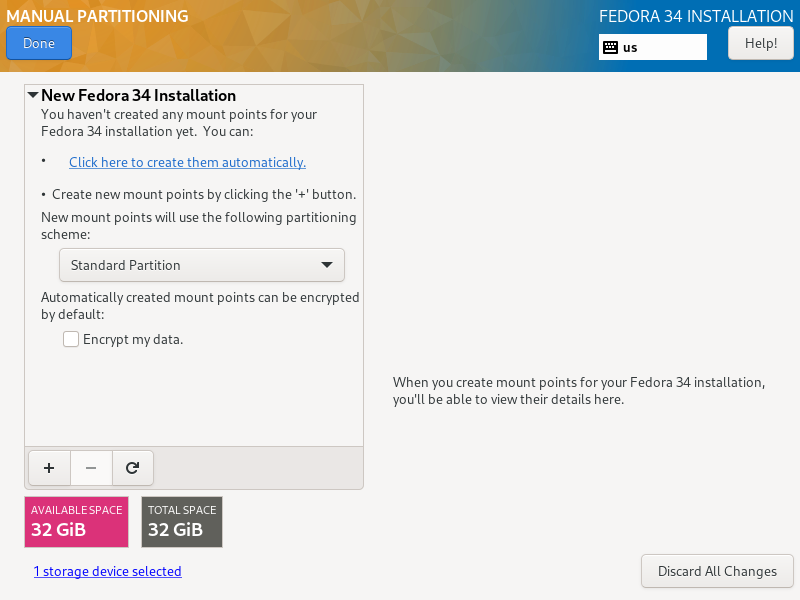Add a new mount point with the plus button
Screen dimensions: 800x600
pos(49,467)
